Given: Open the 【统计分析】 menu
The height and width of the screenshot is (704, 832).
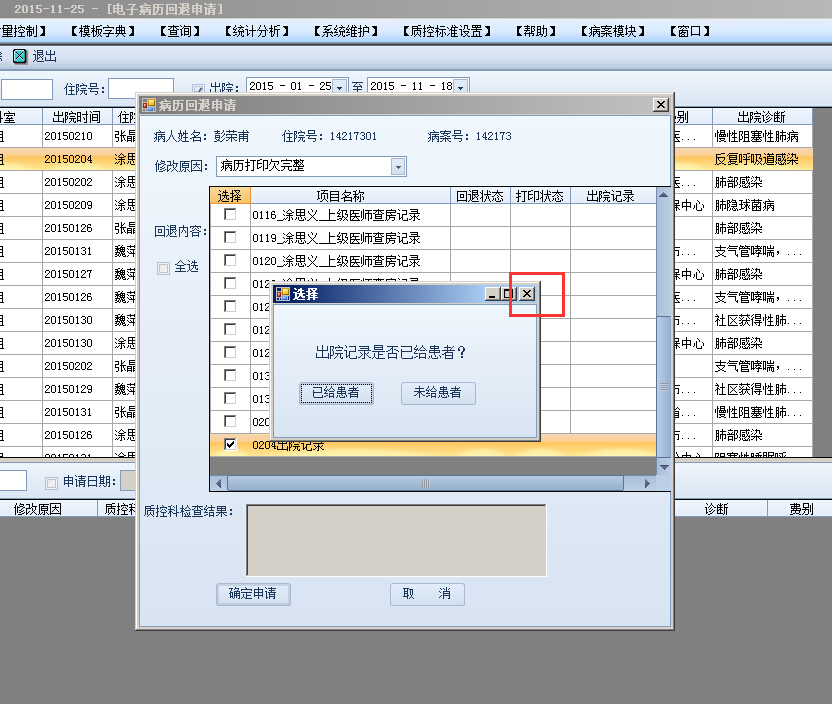Looking at the screenshot, I should 257,31.
